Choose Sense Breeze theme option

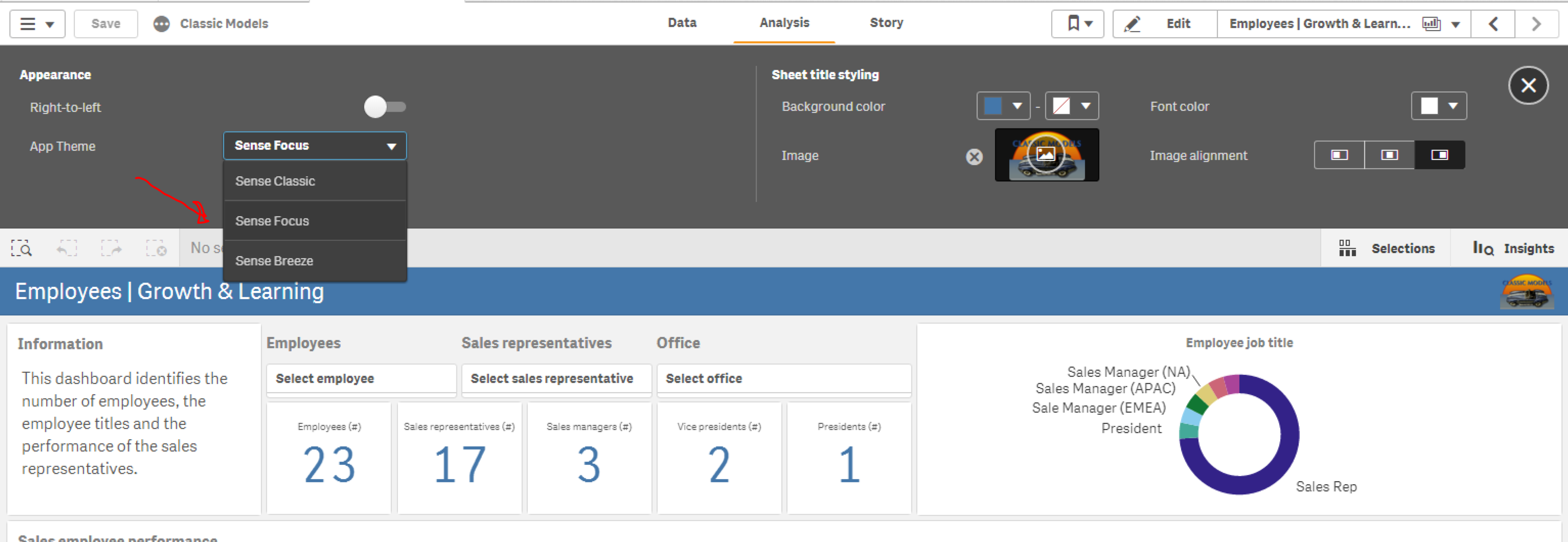coord(274,261)
